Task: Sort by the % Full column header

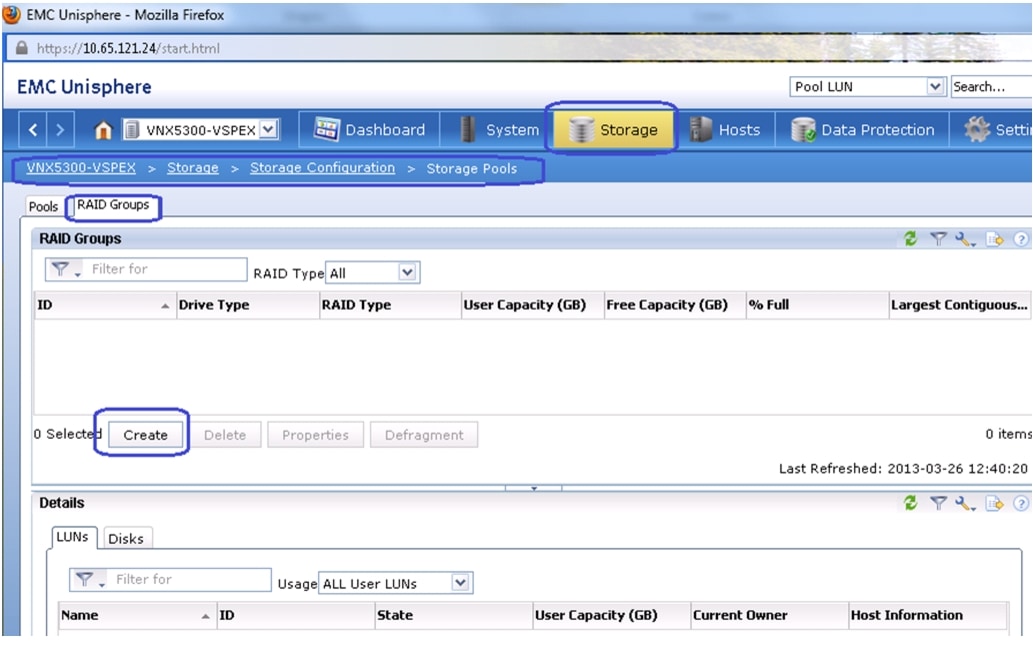Action: (817, 305)
